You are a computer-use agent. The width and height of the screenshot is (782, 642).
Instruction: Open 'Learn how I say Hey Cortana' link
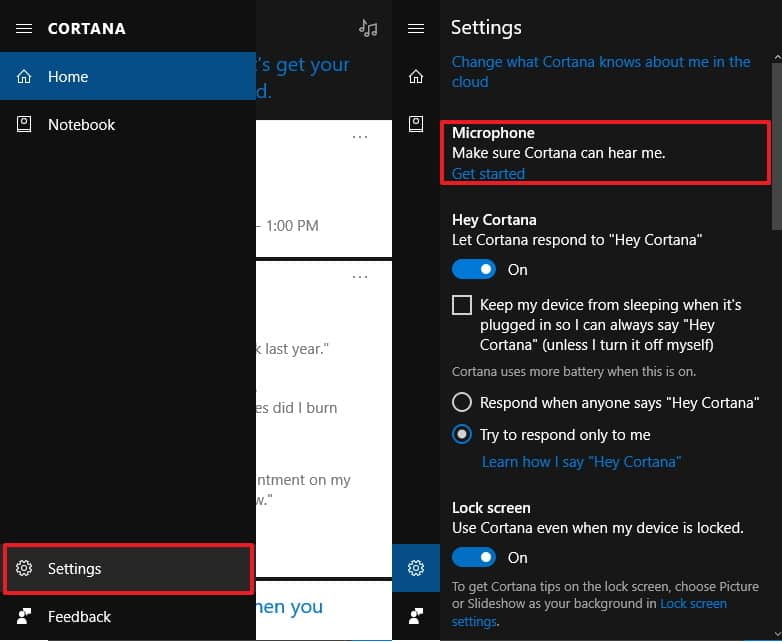pos(581,462)
